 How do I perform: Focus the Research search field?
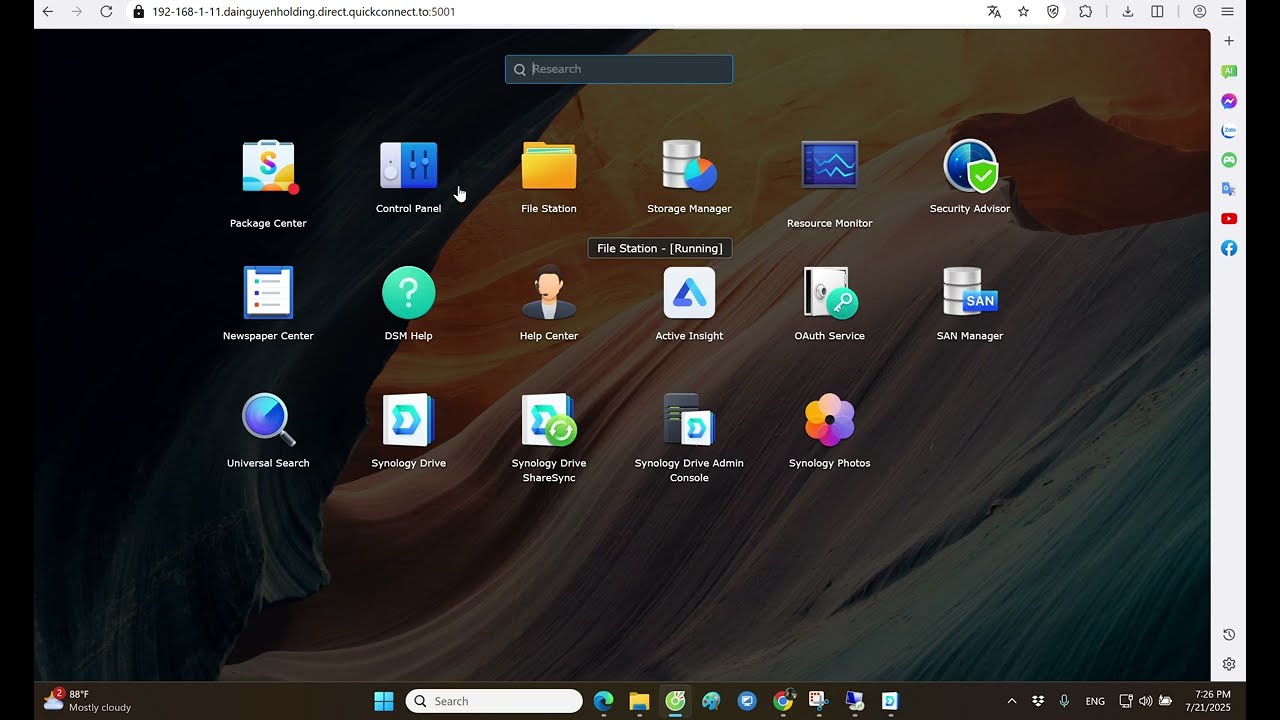click(619, 69)
